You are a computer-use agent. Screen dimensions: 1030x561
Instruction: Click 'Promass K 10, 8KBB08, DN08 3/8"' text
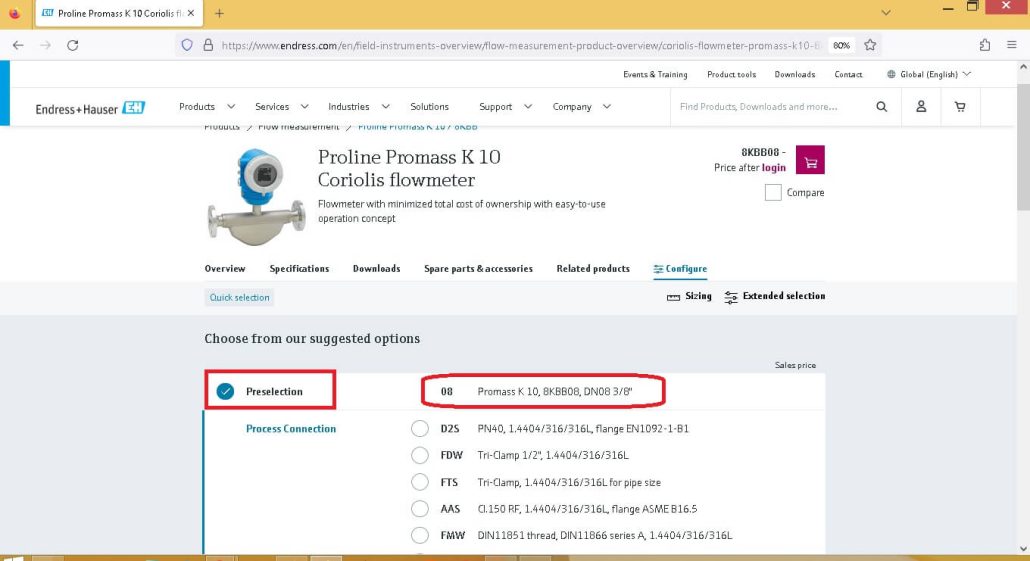tap(554, 392)
